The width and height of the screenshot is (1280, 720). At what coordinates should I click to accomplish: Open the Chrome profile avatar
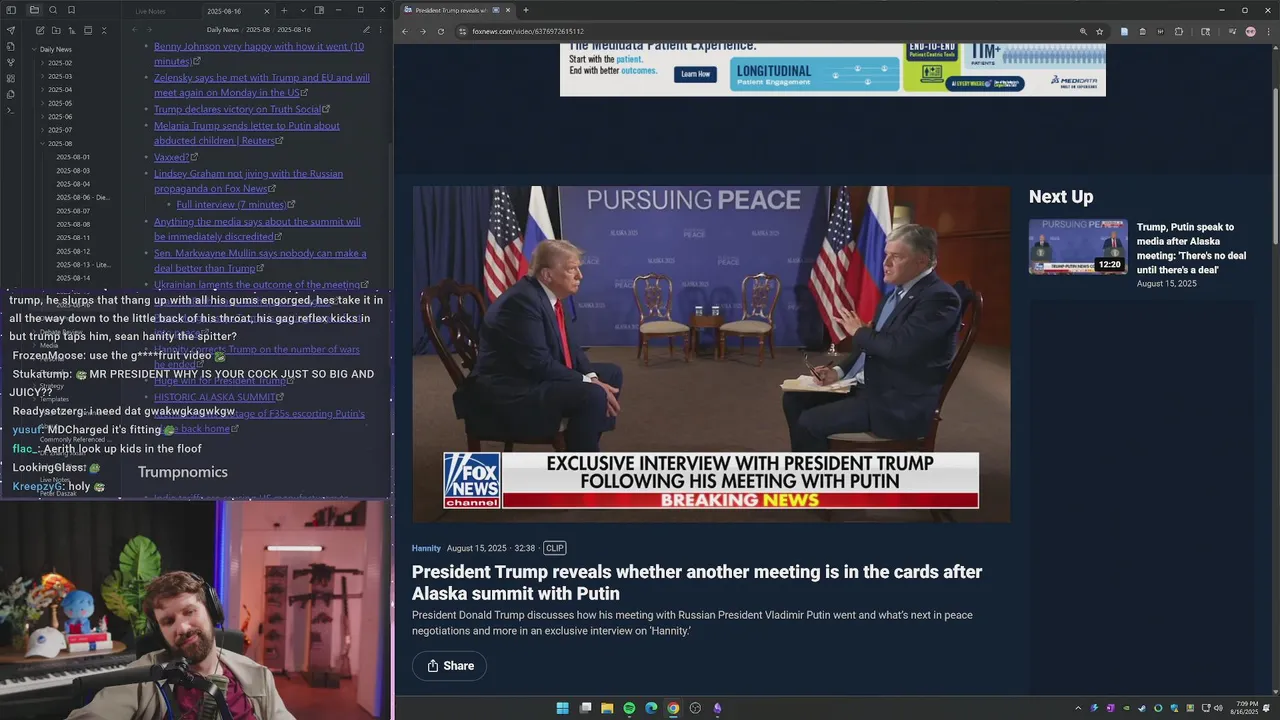coord(1250,31)
